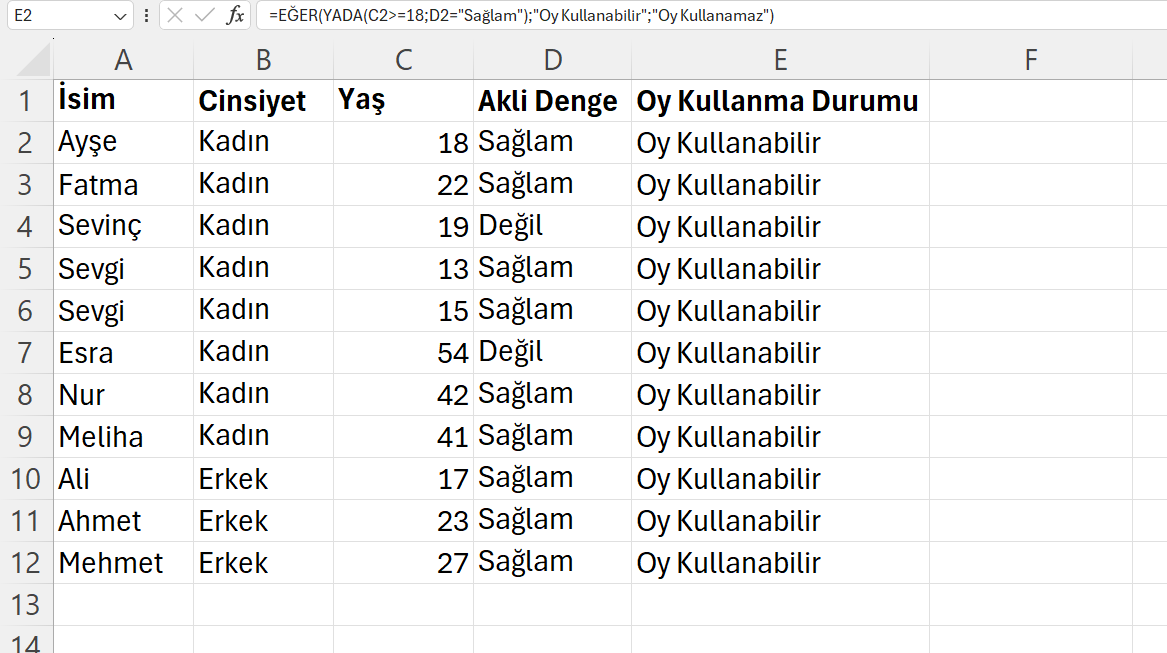Viewport: 1167px width, 653px height.
Task: Select column E header
Action: click(x=780, y=60)
